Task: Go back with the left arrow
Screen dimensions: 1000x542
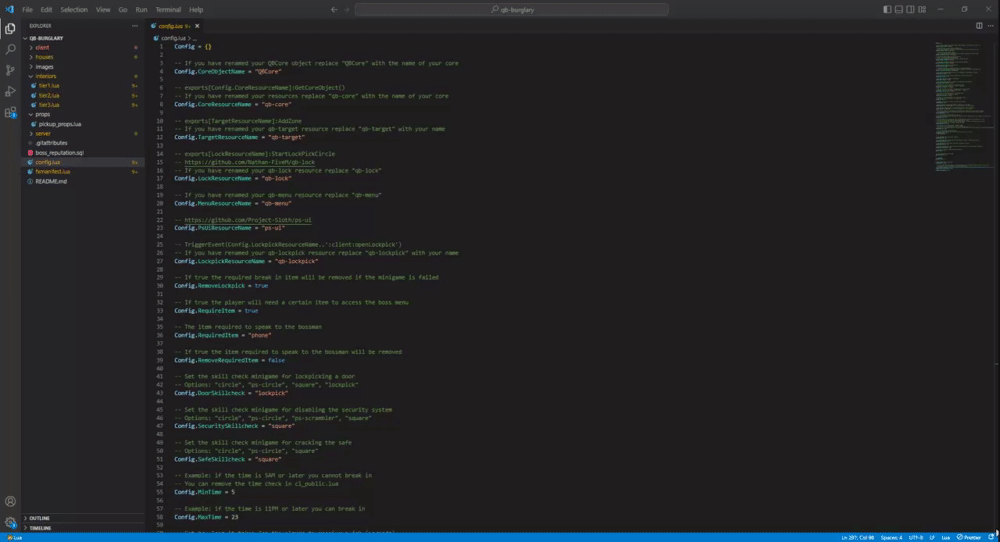Action: click(334, 10)
